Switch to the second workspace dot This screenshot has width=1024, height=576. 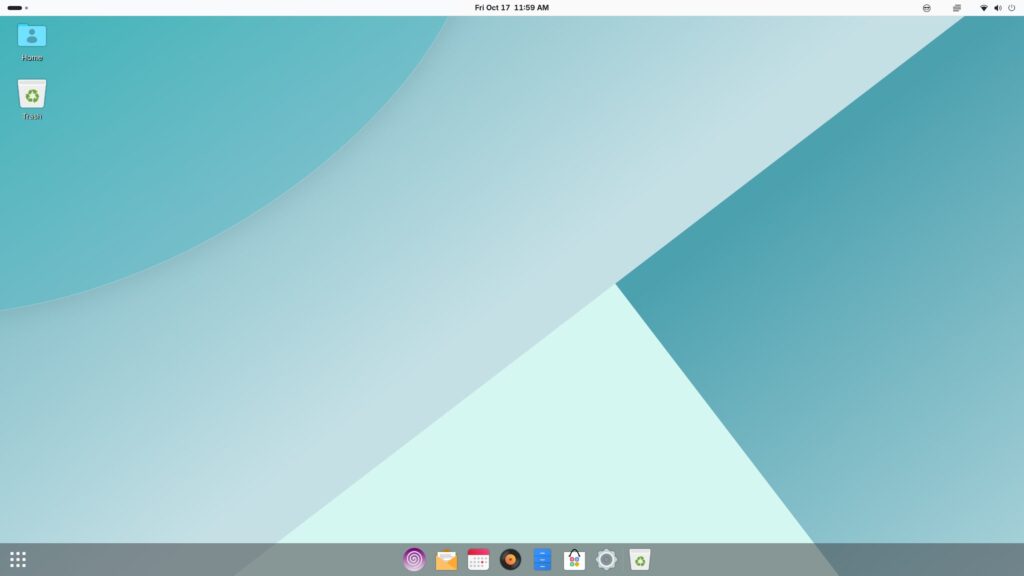(x=27, y=7)
